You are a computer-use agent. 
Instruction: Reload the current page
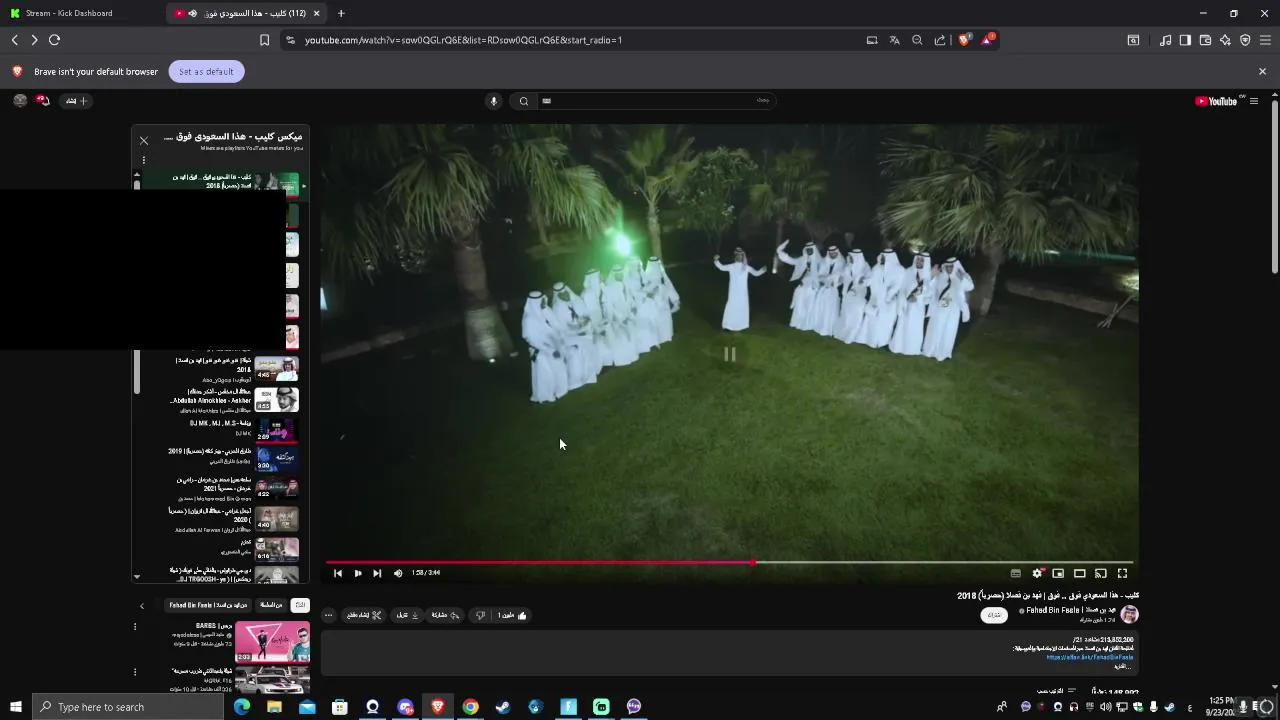[55, 40]
